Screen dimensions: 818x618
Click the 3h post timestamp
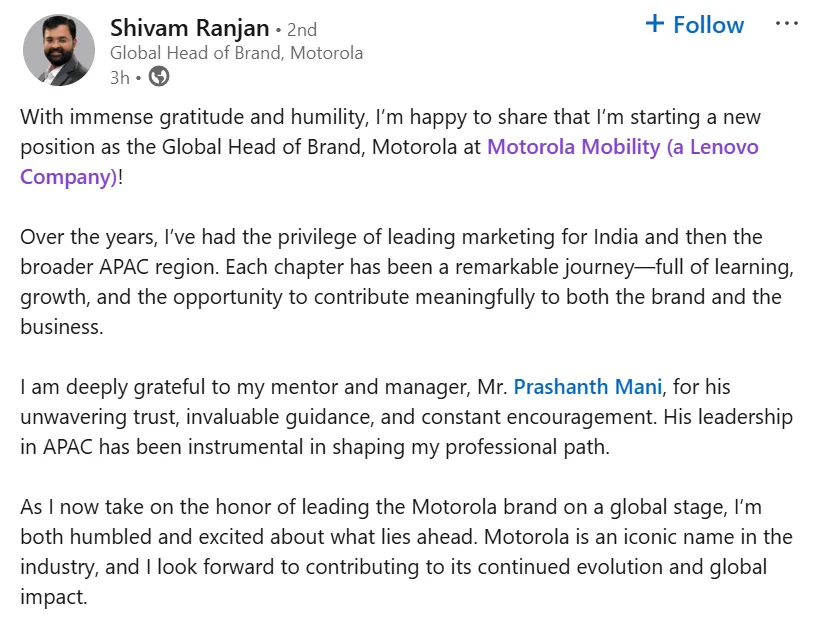click(x=119, y=78)
